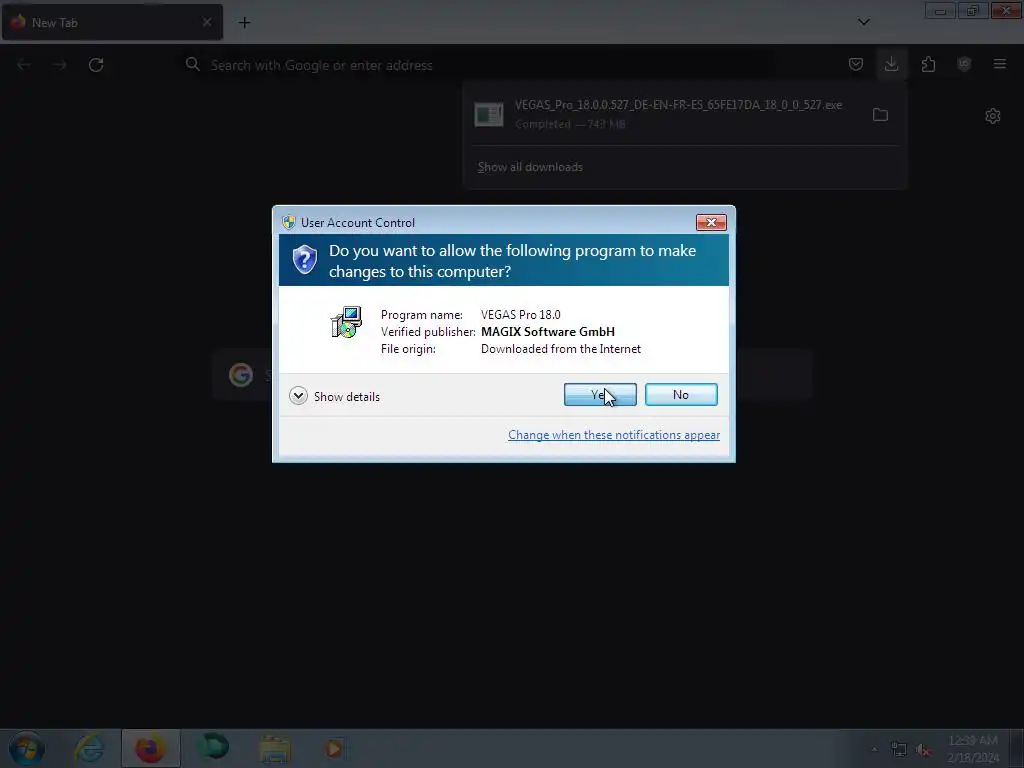The image size is (1024, 768).
Task: Open the list all tabs dropdown
Action: pyautogui.click(x=863, y=22)
